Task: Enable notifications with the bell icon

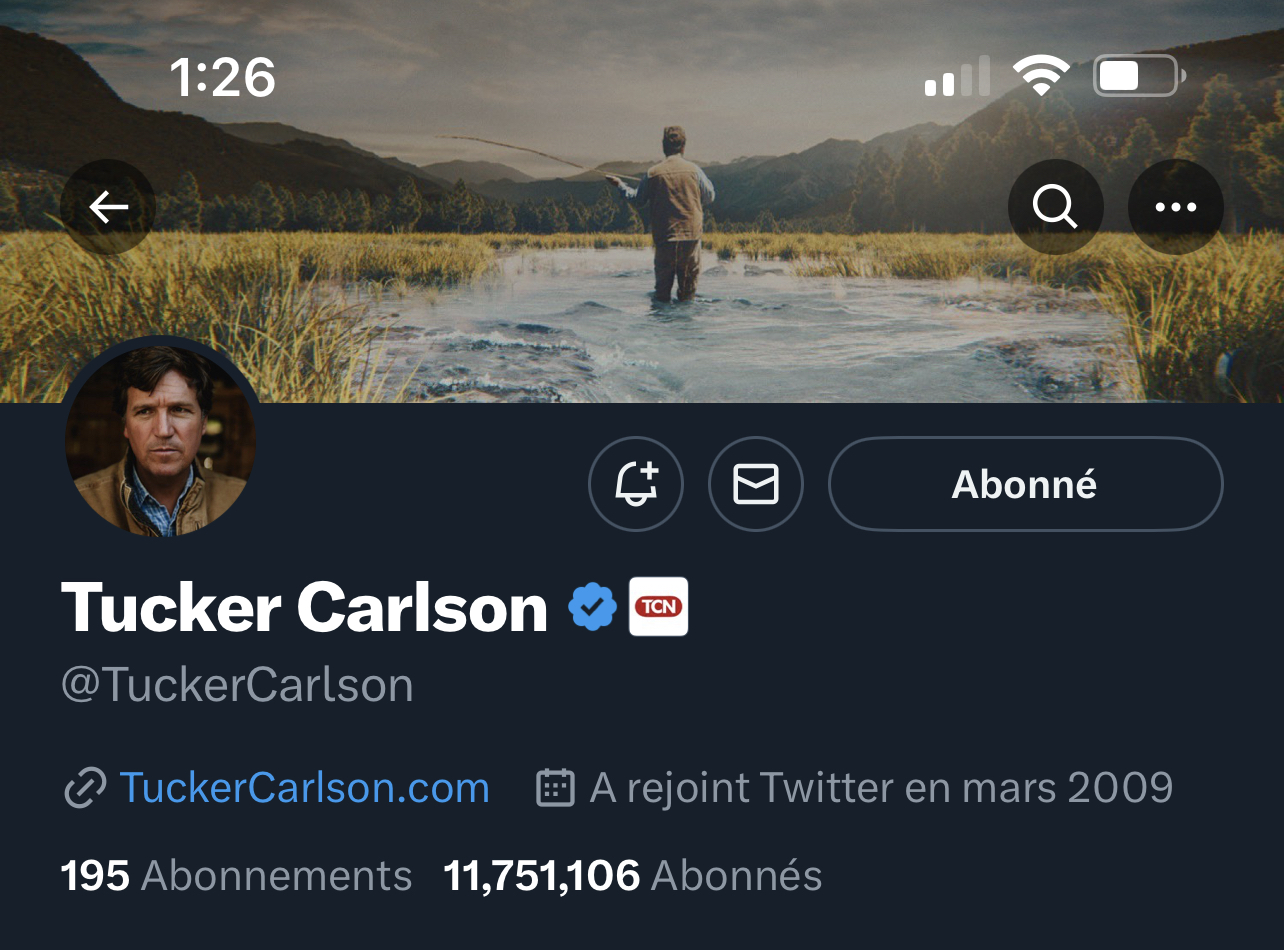Action: pos(636,485)
